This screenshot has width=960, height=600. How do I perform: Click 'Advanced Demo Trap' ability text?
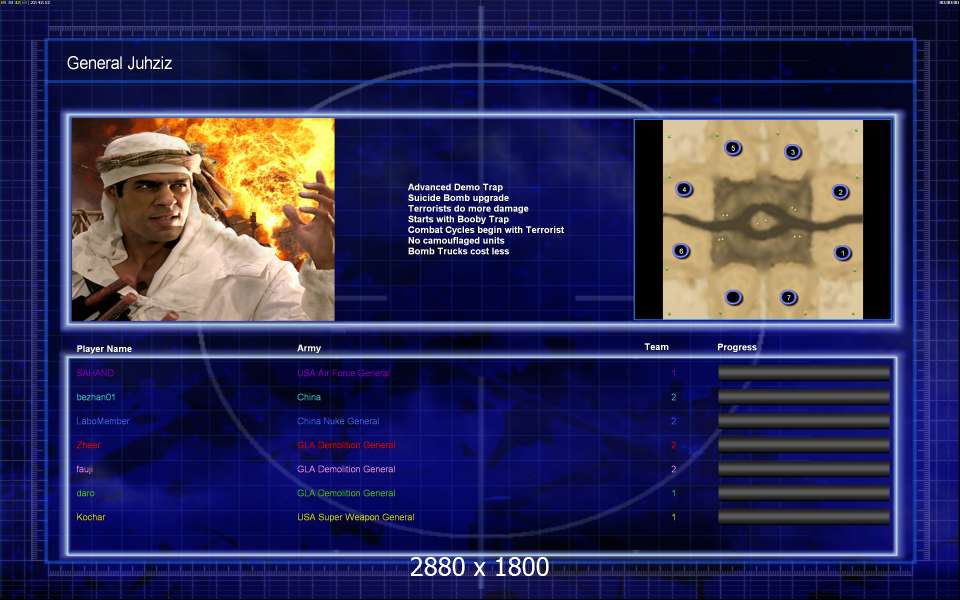(455, 187)
